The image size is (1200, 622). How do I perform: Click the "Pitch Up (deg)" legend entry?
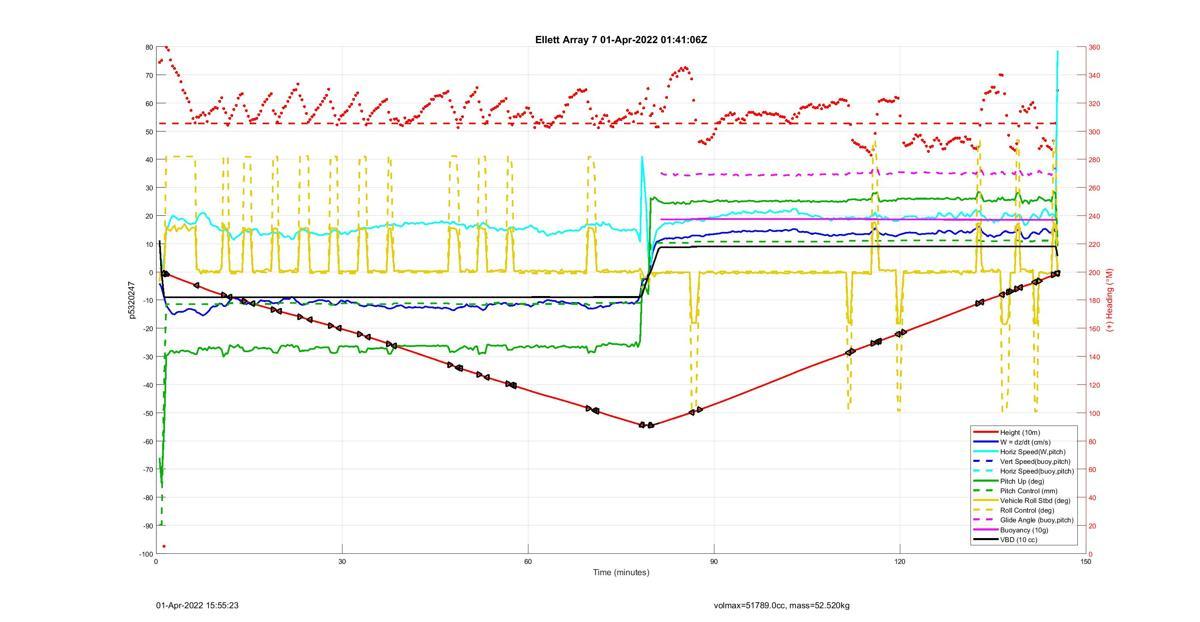(1022, 481)
